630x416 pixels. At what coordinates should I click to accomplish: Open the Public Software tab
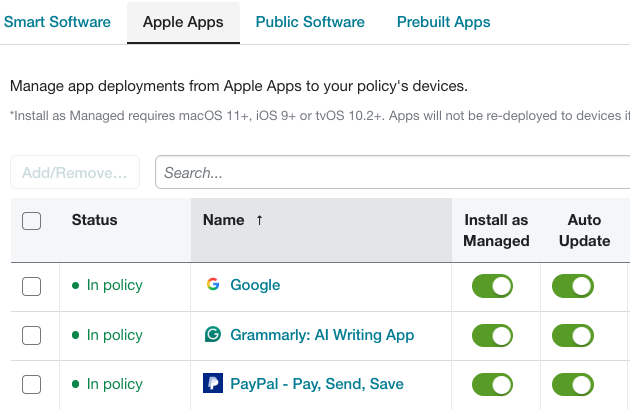(310, 22)
